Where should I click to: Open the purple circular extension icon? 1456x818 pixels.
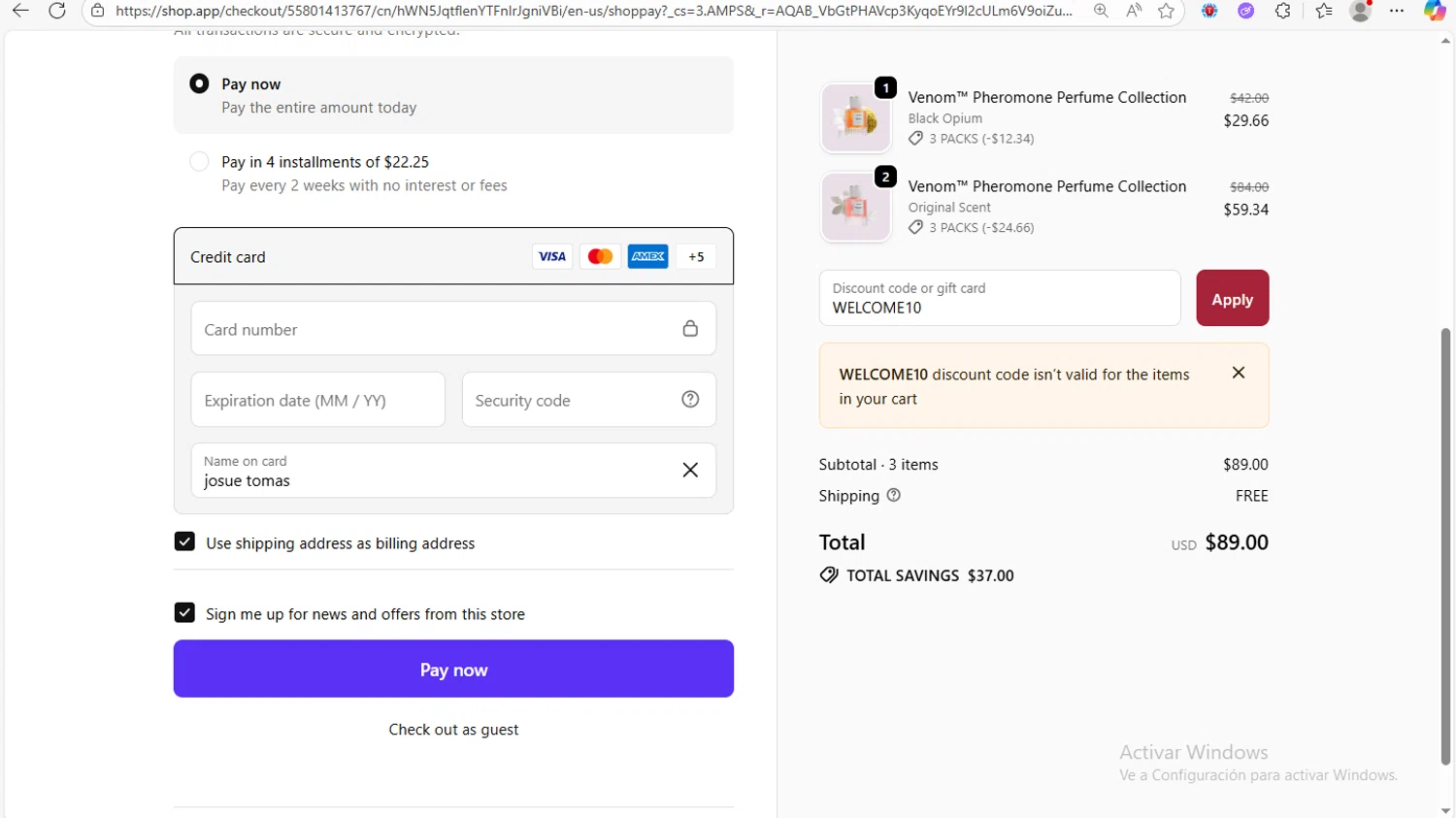[x=1246, y=11]
